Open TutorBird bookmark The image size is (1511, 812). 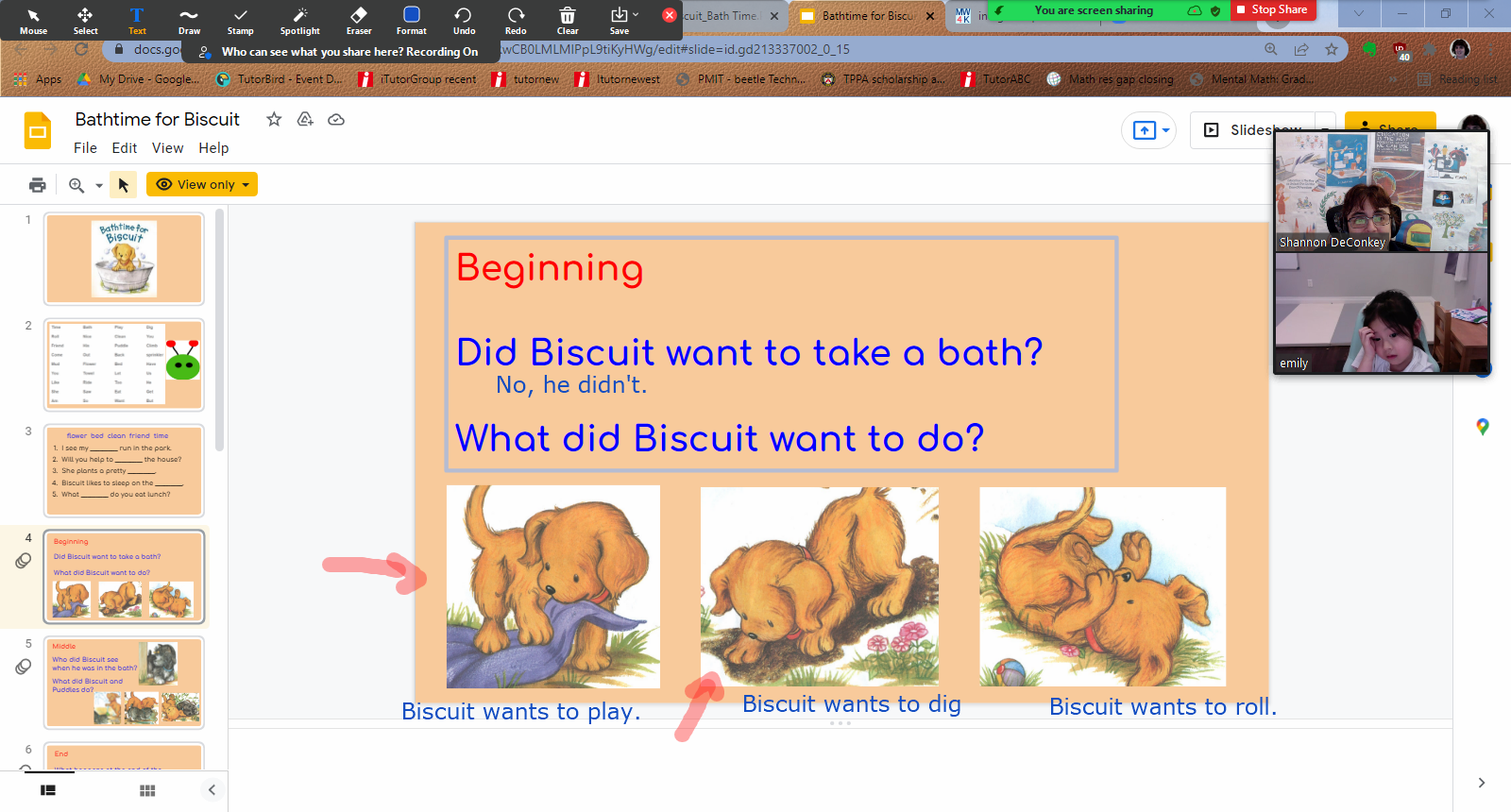(x=280, y=79)
